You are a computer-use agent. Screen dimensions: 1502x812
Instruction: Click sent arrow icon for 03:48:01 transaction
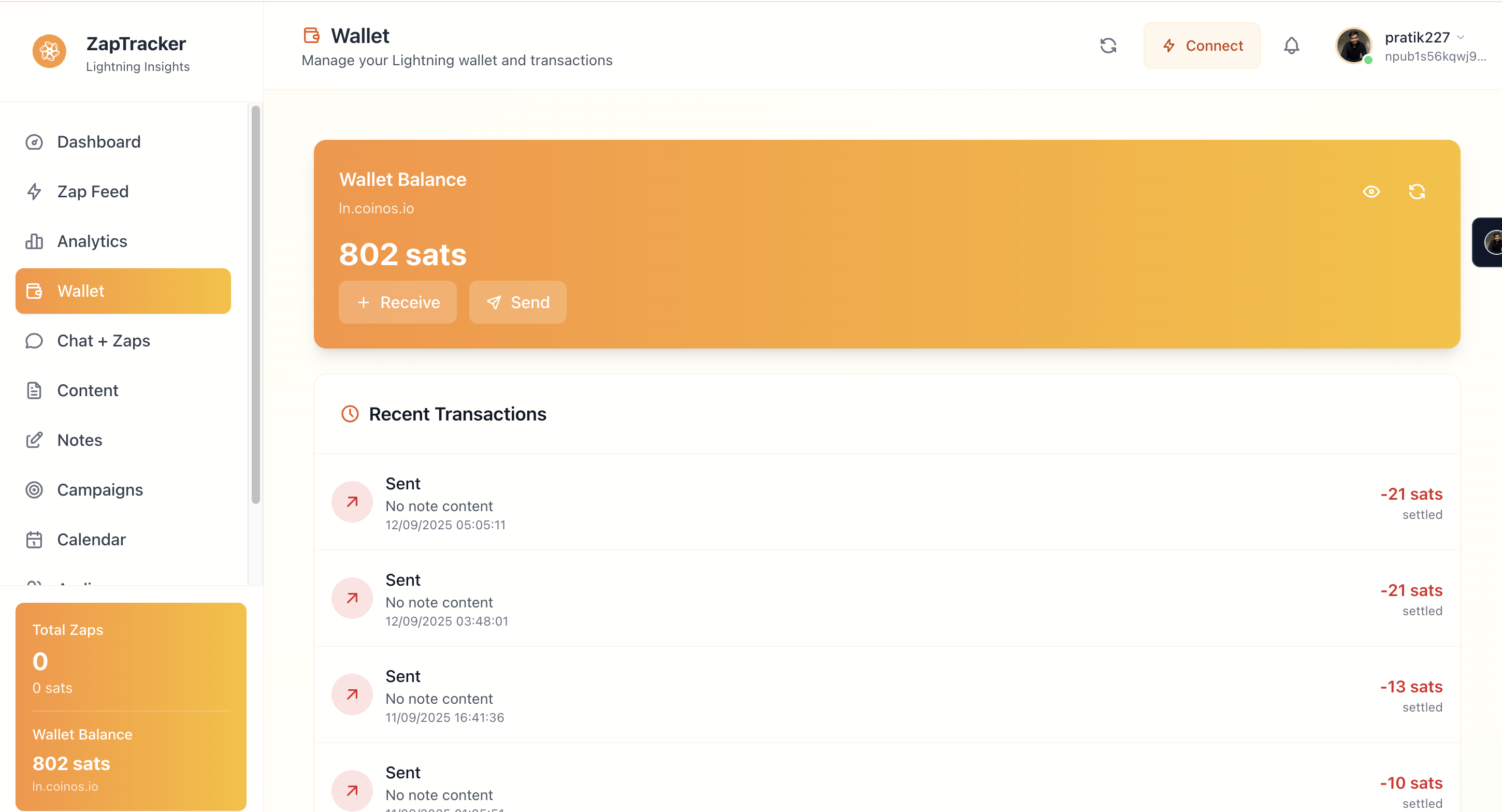[x=352, y=598]
